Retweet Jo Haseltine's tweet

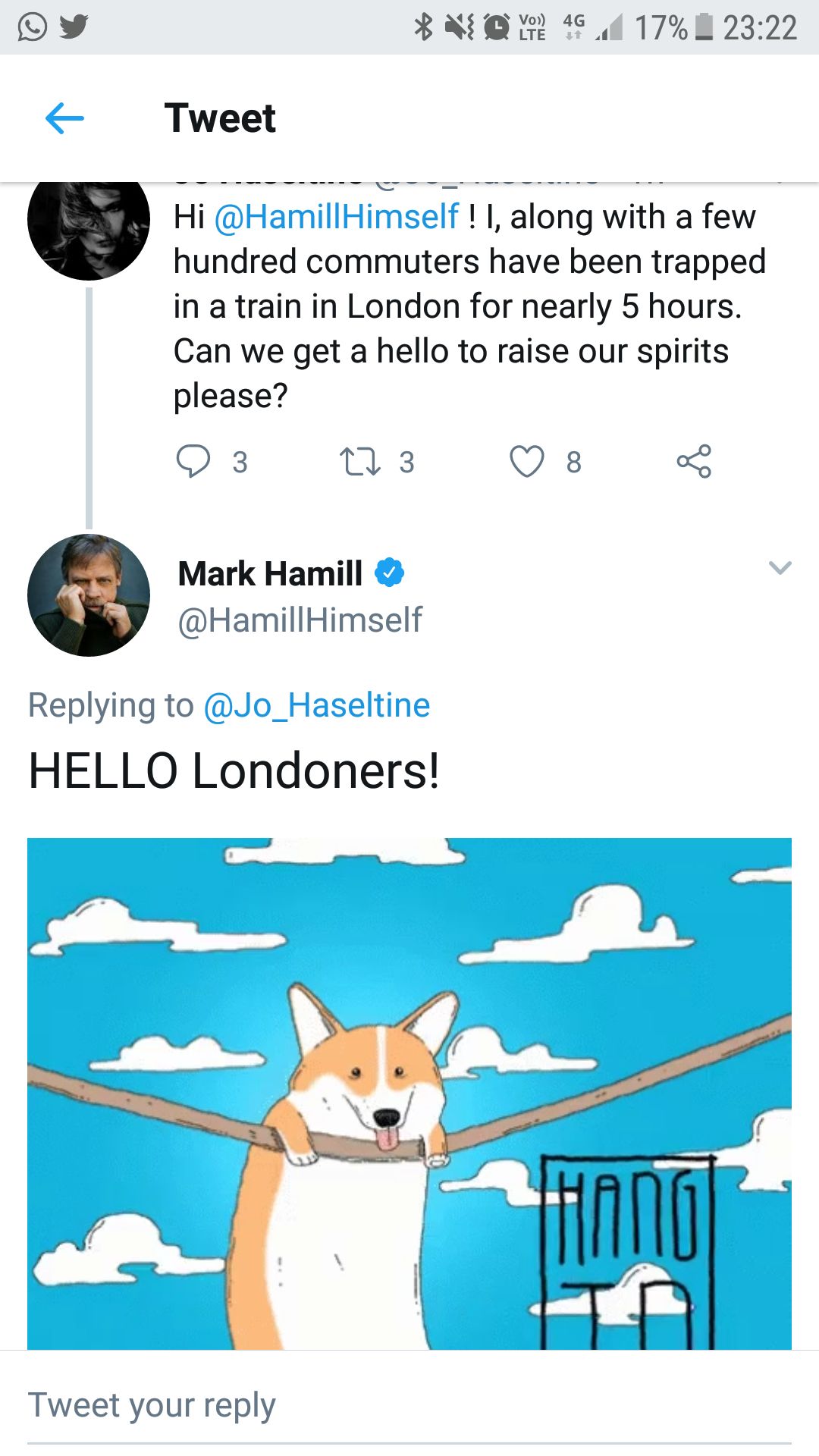pyautogui.click(x=360, y=461)
